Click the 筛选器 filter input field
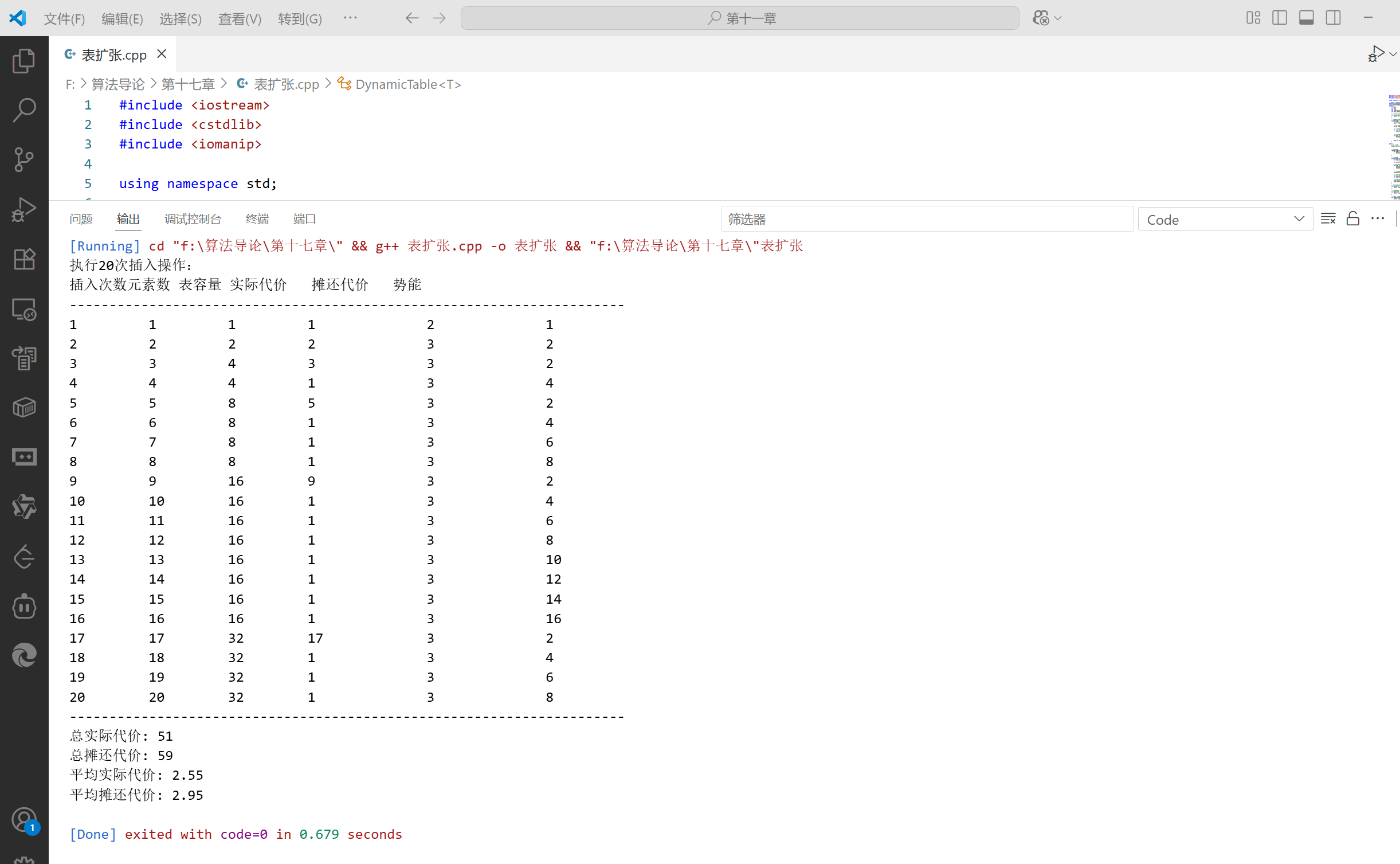This screenshot has height=864, width=1400. tap(927, 219)
